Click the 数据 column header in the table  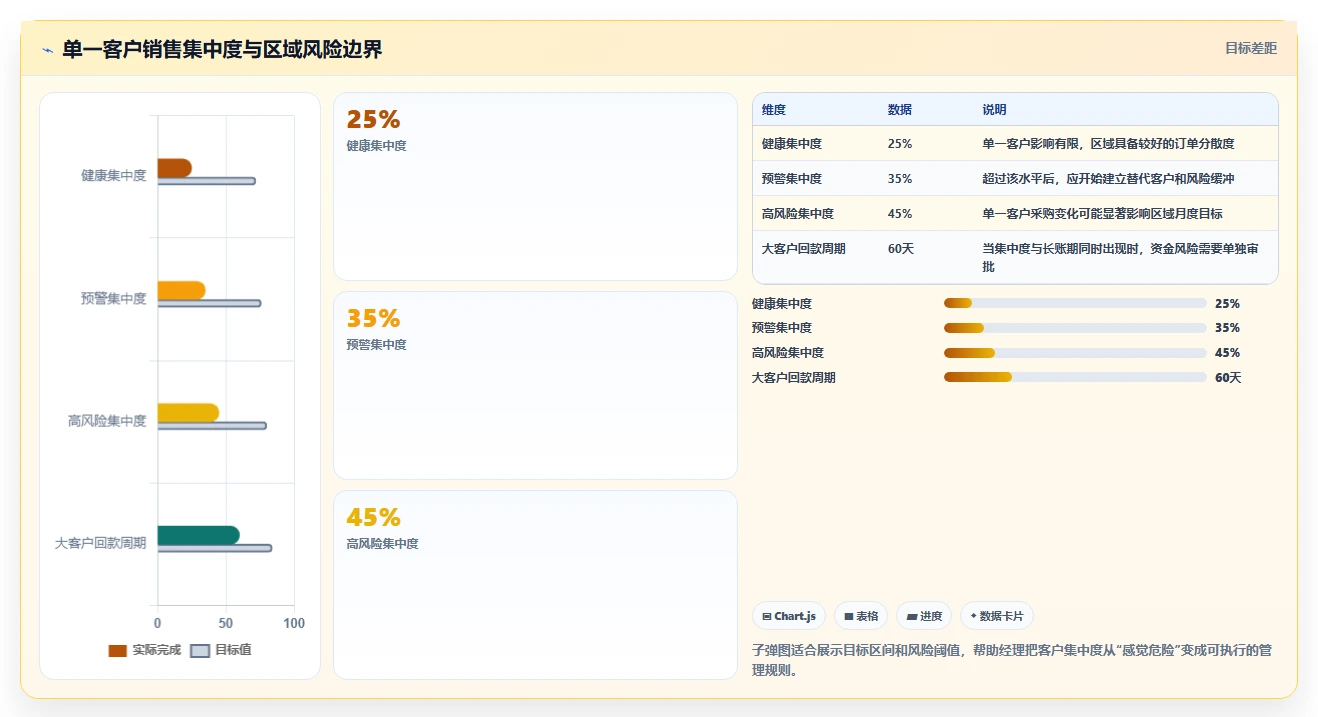tap(900, 110)
